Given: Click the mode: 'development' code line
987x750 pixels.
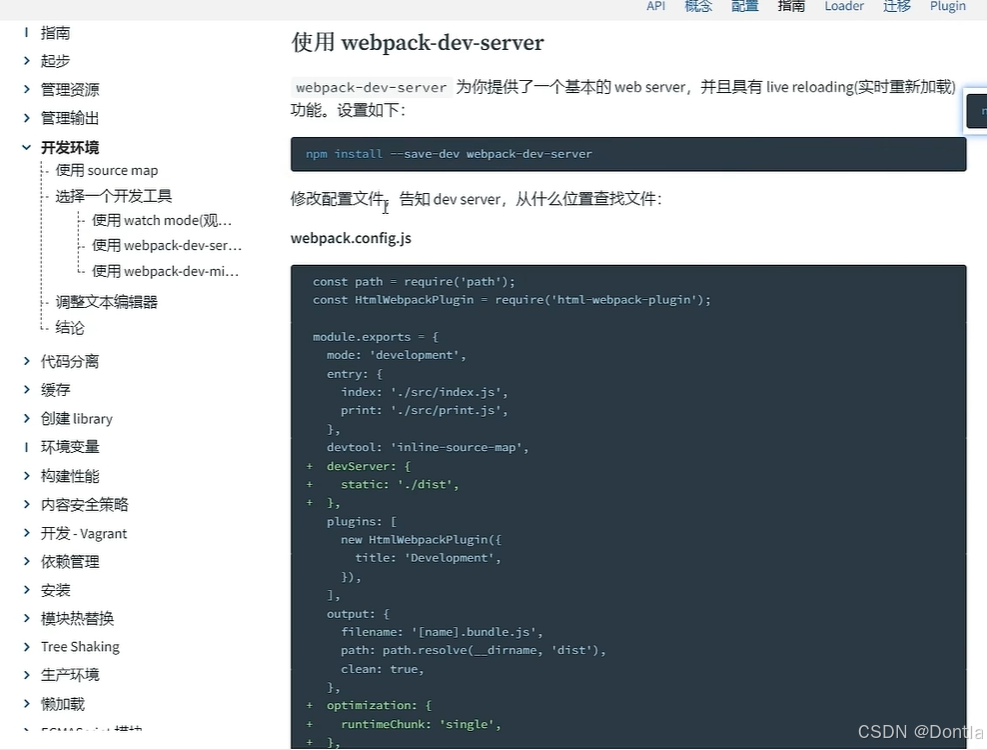Looking at the screenshot, I should click(396, 355).
